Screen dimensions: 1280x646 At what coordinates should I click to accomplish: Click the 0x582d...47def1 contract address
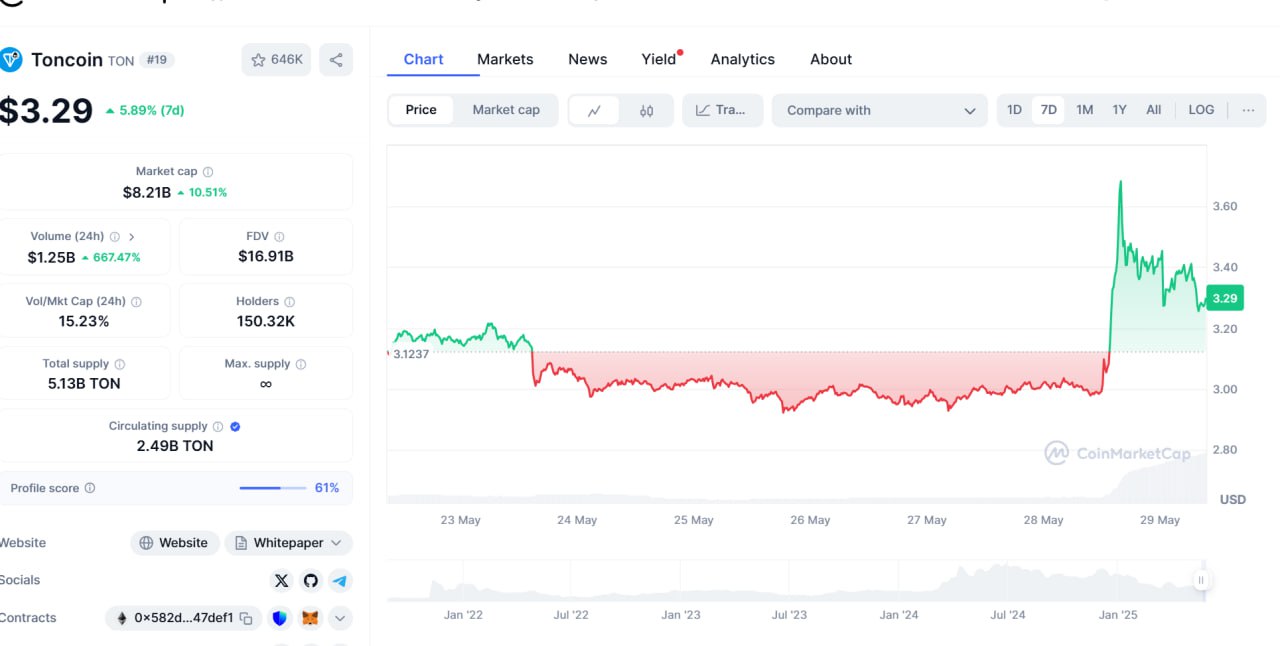(184, 619)
